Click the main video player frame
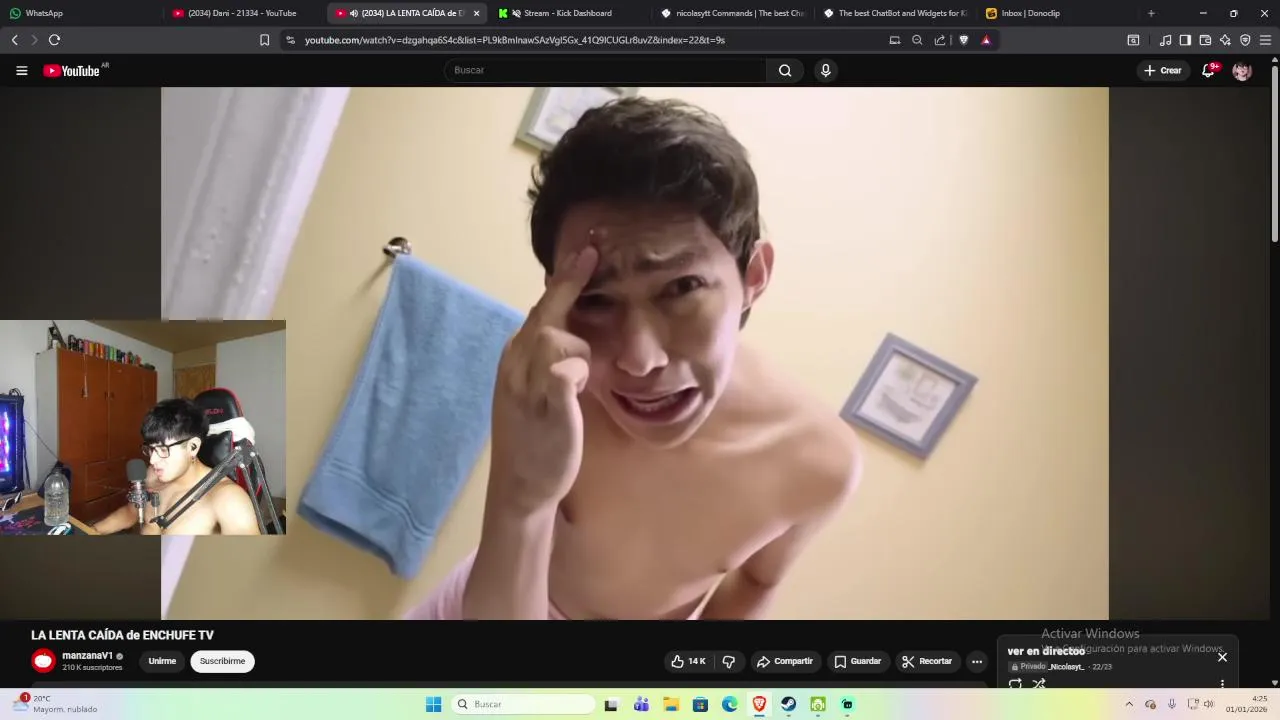The width and height of the screenshot is (1280, 720). pyautogui.click(x=634, y=353)
